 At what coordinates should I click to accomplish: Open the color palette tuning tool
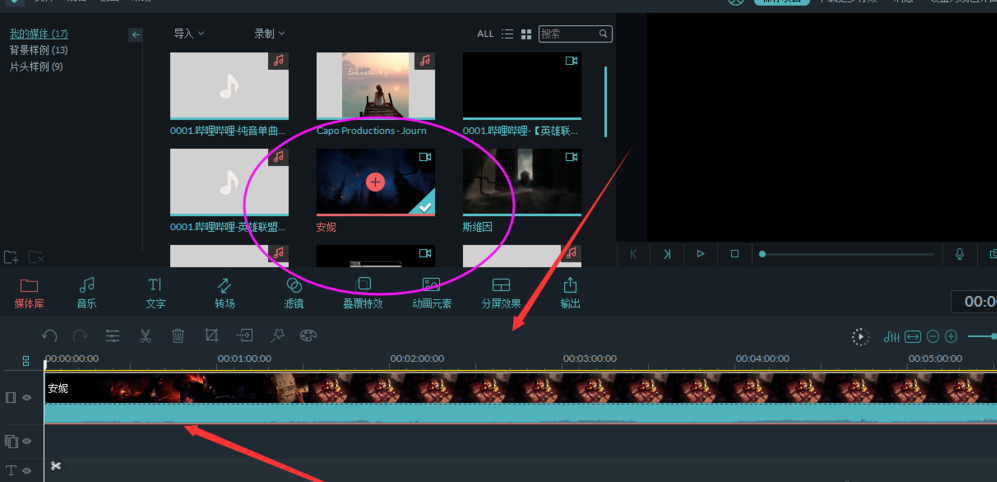(x=308, y=335)
